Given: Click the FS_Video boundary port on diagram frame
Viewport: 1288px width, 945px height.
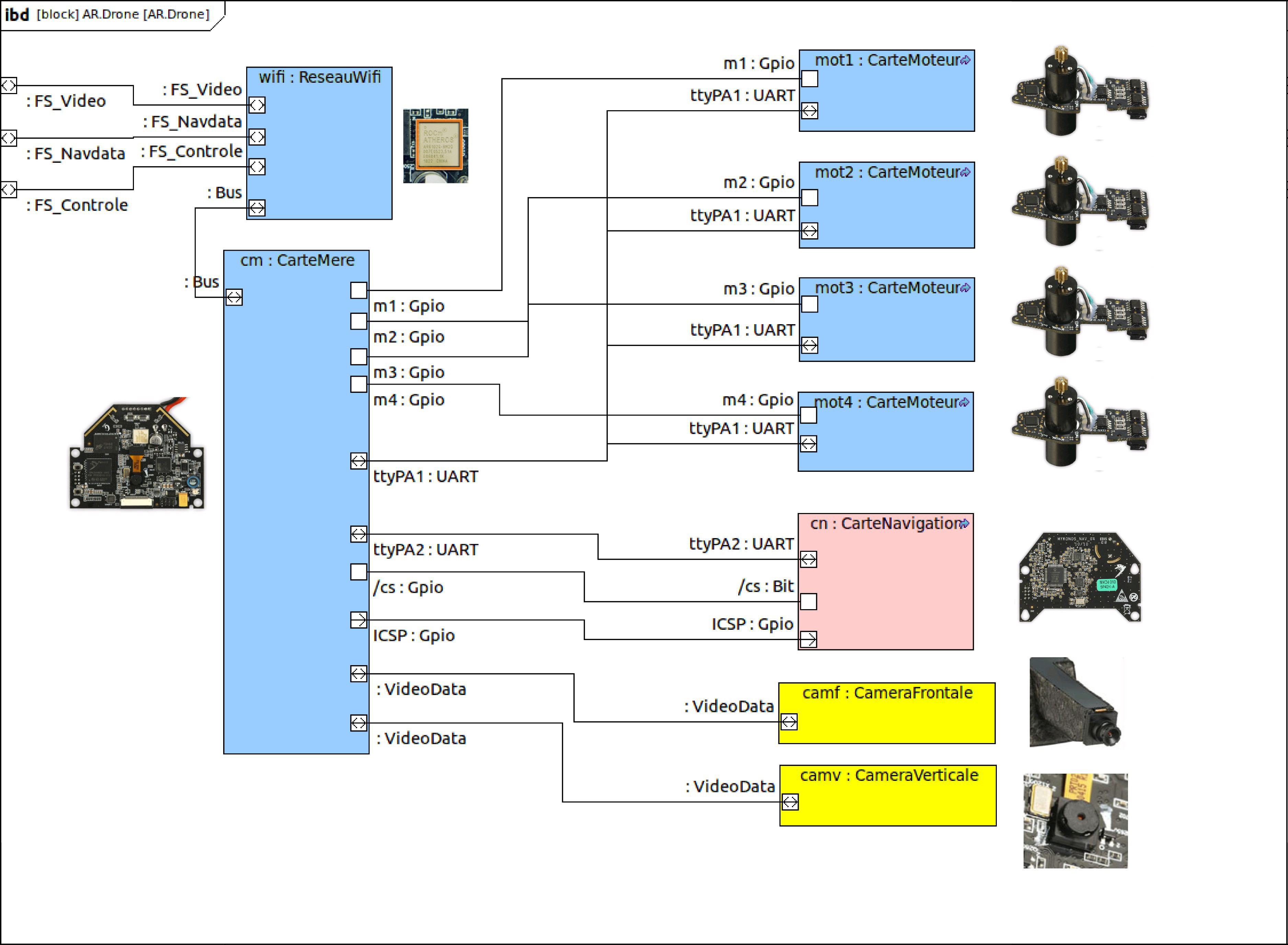Looking at the screenshot, I should [9, 86].
